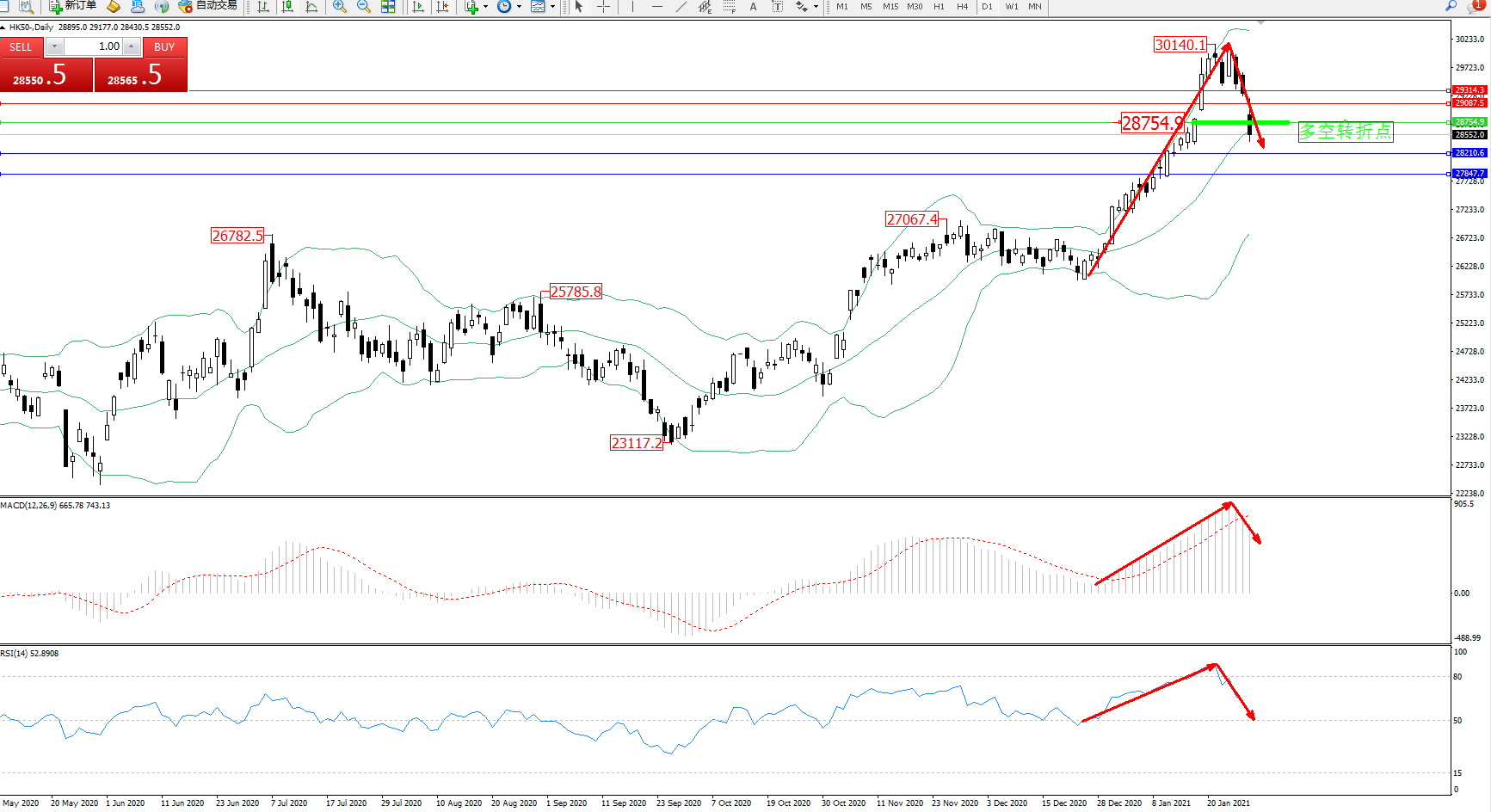Image resolution: width=1491 pixels, height=812 pixels.
Task: Click the Zoom Out magnifier icon
Action: coord(364,6)
